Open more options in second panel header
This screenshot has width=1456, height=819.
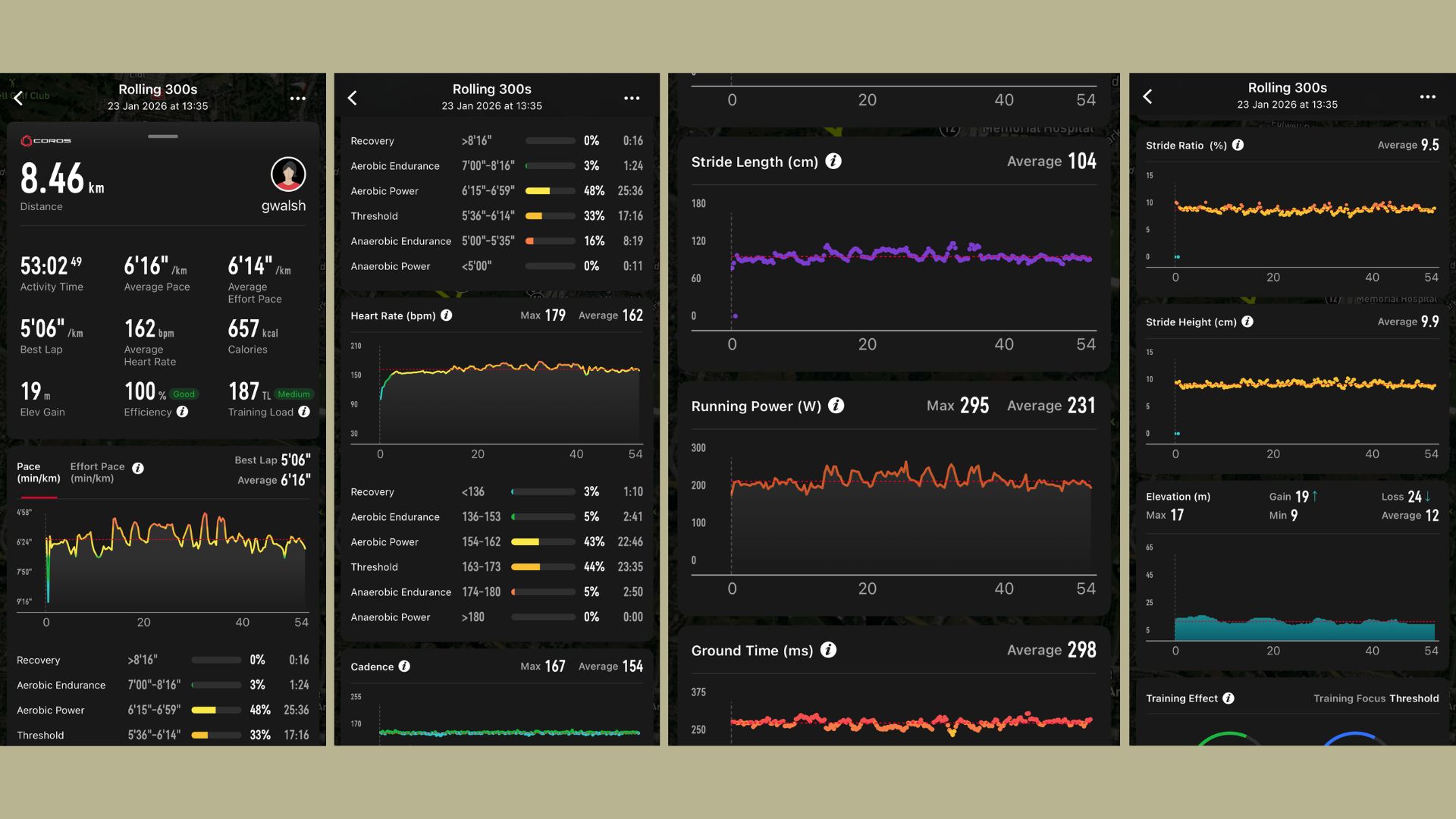(632, 99)
